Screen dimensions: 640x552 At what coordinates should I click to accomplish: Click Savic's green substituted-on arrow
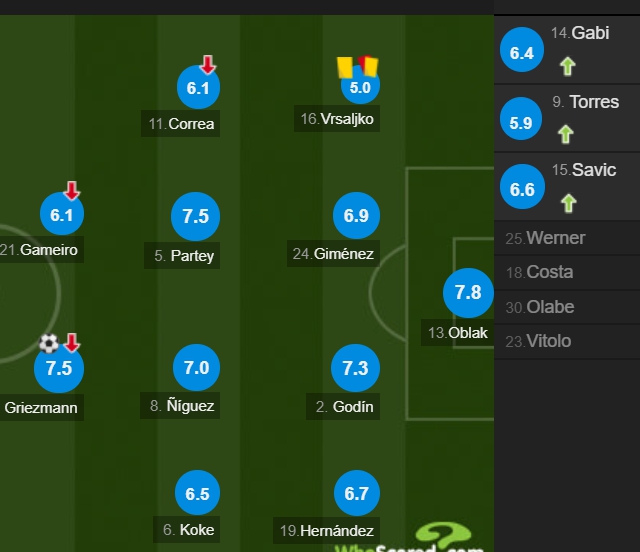pos(568,203)
